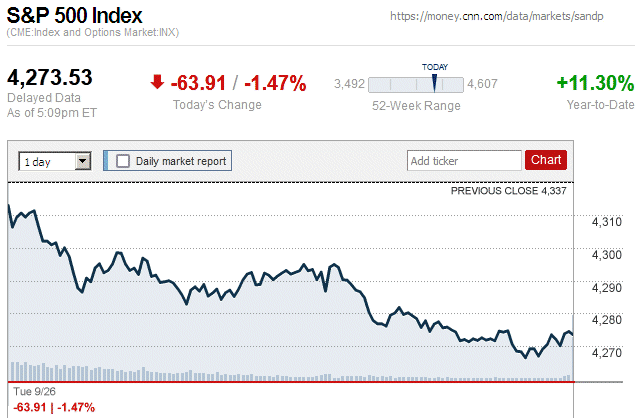Click the +11.30% Year-to-Date value
The width and height of the screenshot is (640, 420).
click(x=595, y=83)
